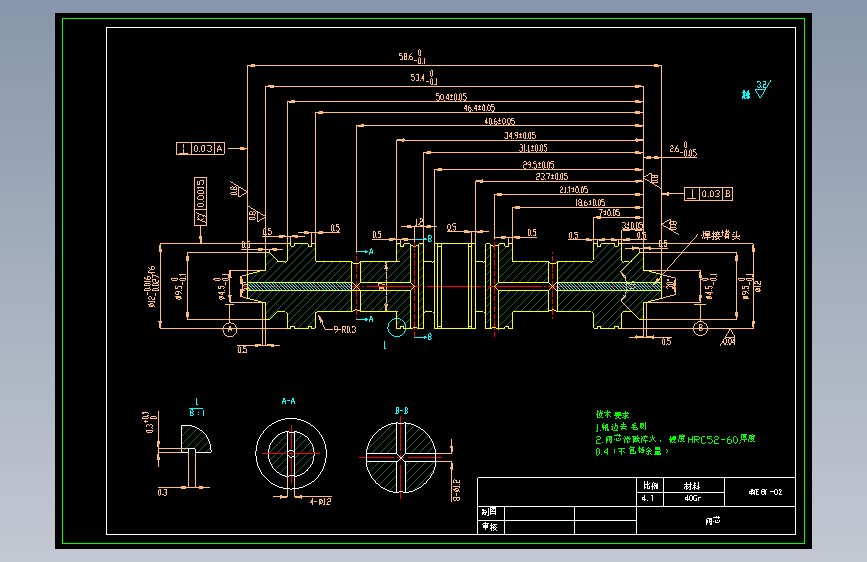
Task: Select the 53.4 dimension text
Action: click(x=424, y=77)
